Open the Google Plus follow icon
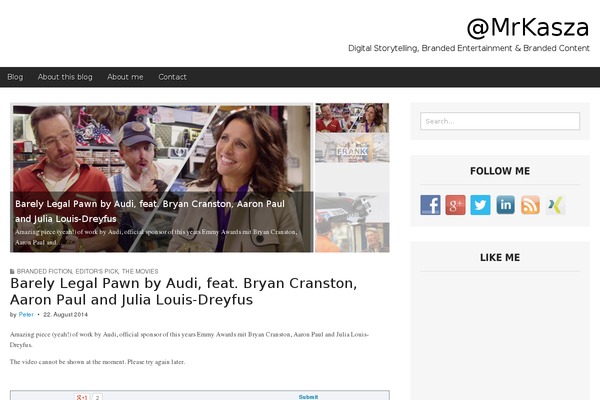 (455, 205)
